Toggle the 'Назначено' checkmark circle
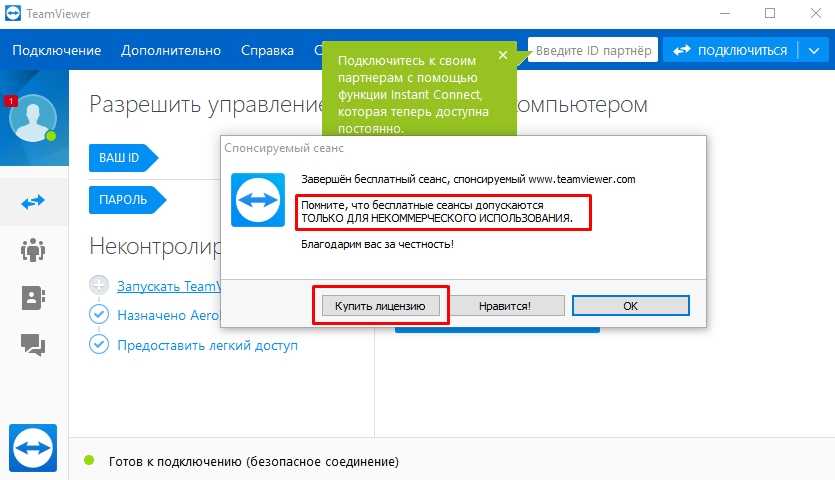835x480 pixels. pos(98,315)
